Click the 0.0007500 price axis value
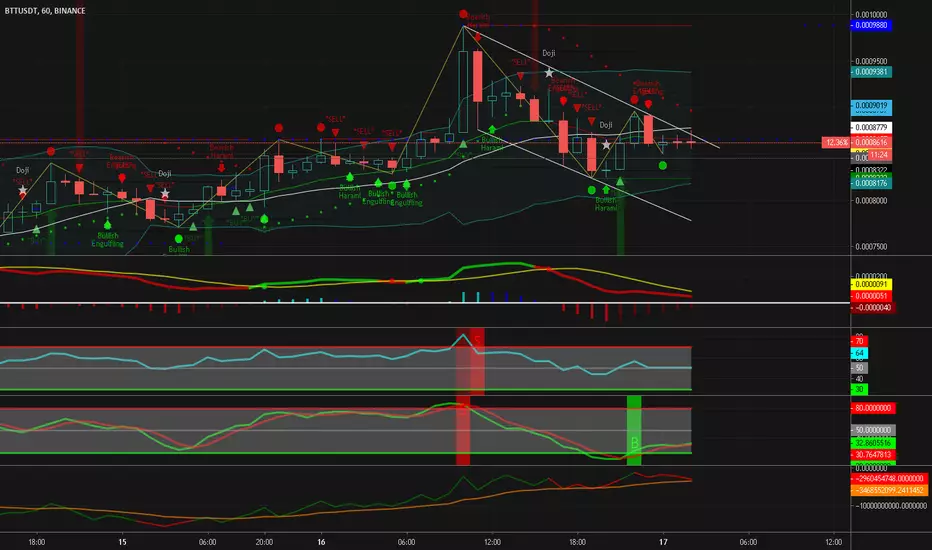The image size is (932, 550). point(871,247)
